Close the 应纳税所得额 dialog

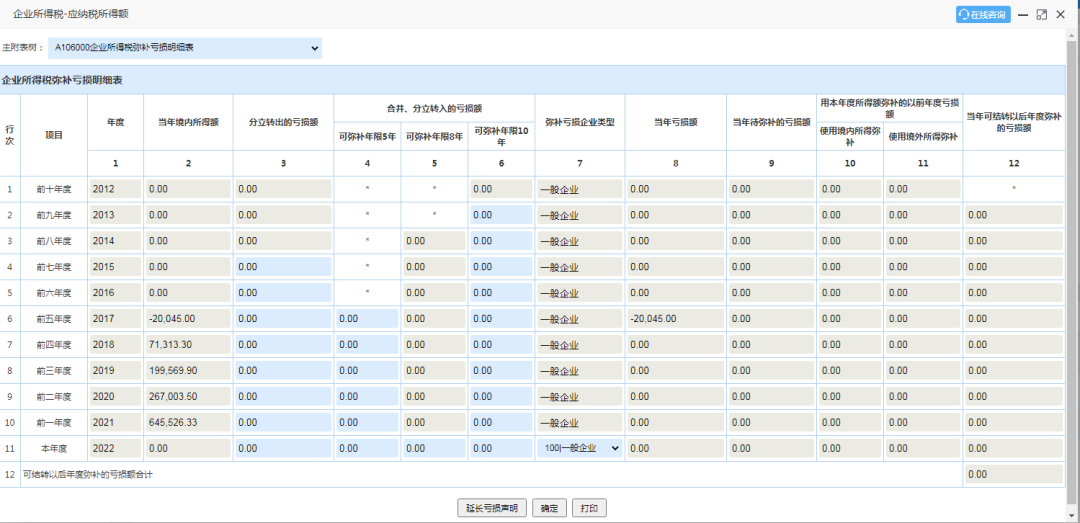pos(1061,14)
